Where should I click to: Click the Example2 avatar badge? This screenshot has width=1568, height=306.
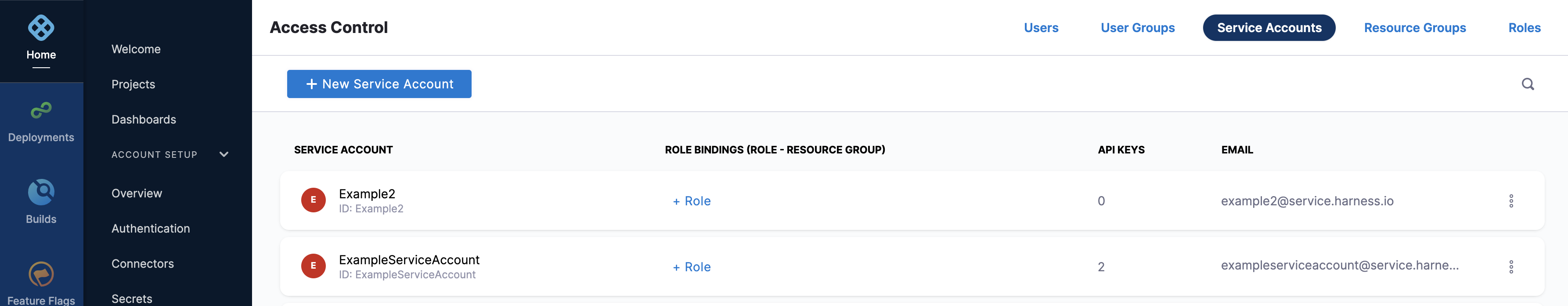[314, 200]
